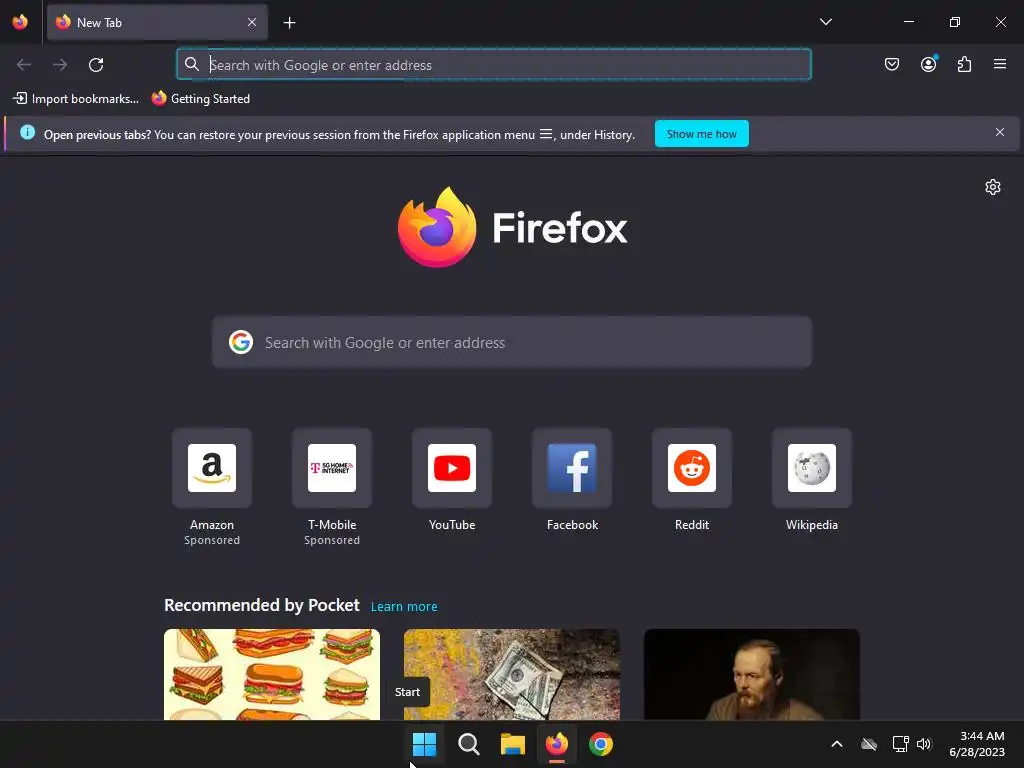Open network status tray icon
This screenshot has width=1024, height=768.
point(901,744)
